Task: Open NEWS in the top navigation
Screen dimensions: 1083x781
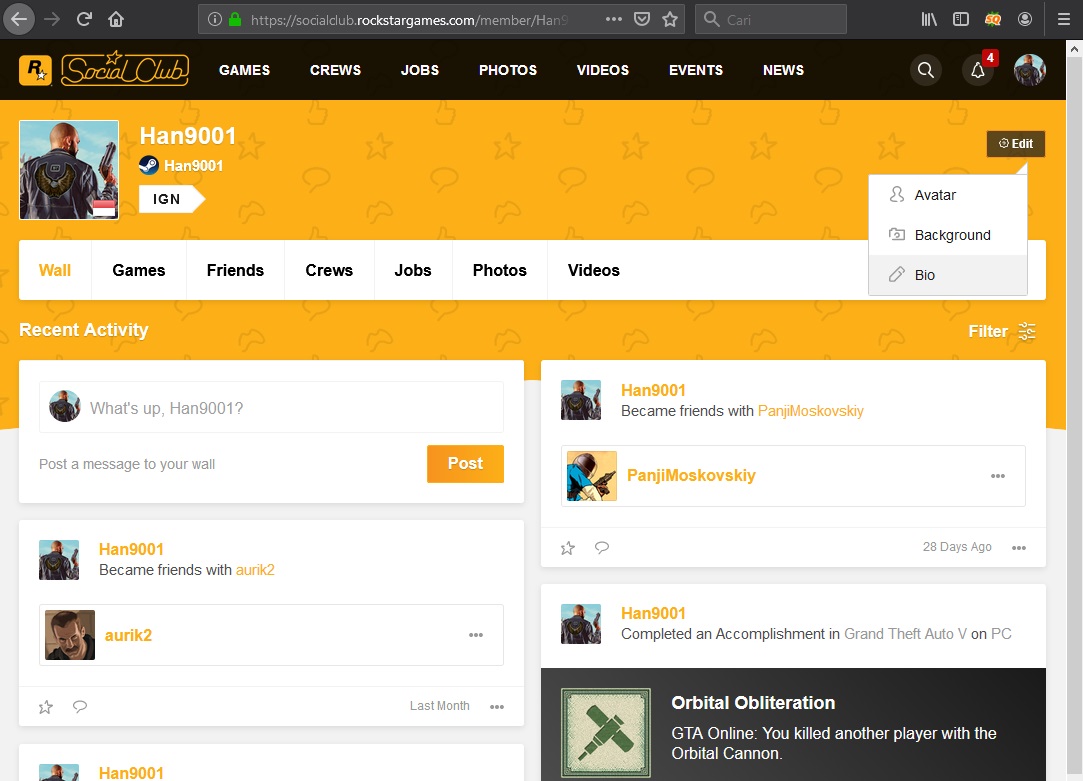Action: [x=783, y=70]
